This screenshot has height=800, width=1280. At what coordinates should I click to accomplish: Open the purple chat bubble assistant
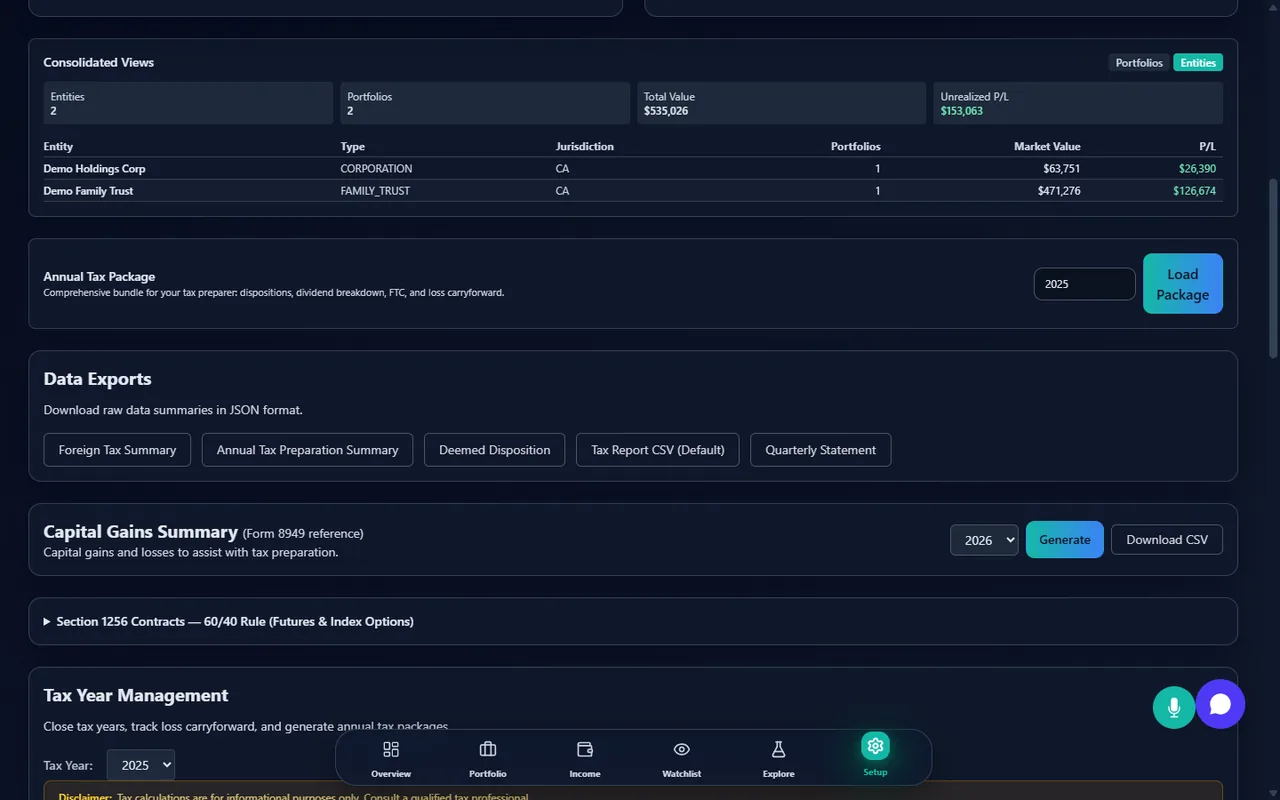click(1220, 704)
